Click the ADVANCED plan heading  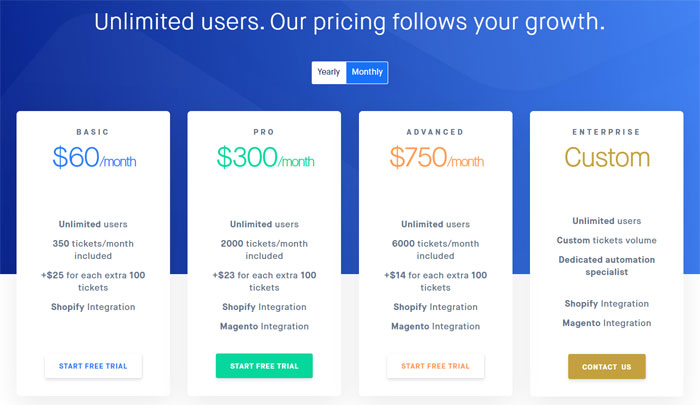436,131
